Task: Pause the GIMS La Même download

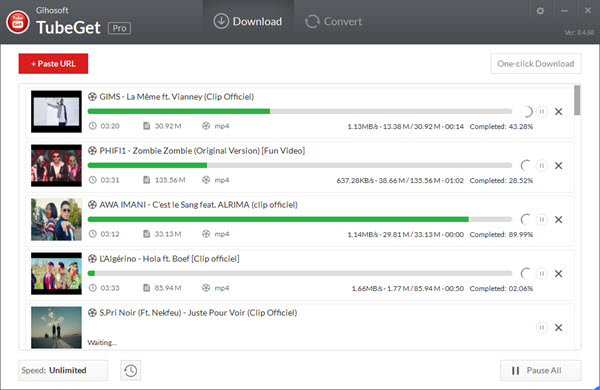Action: [x=541, y=111]
